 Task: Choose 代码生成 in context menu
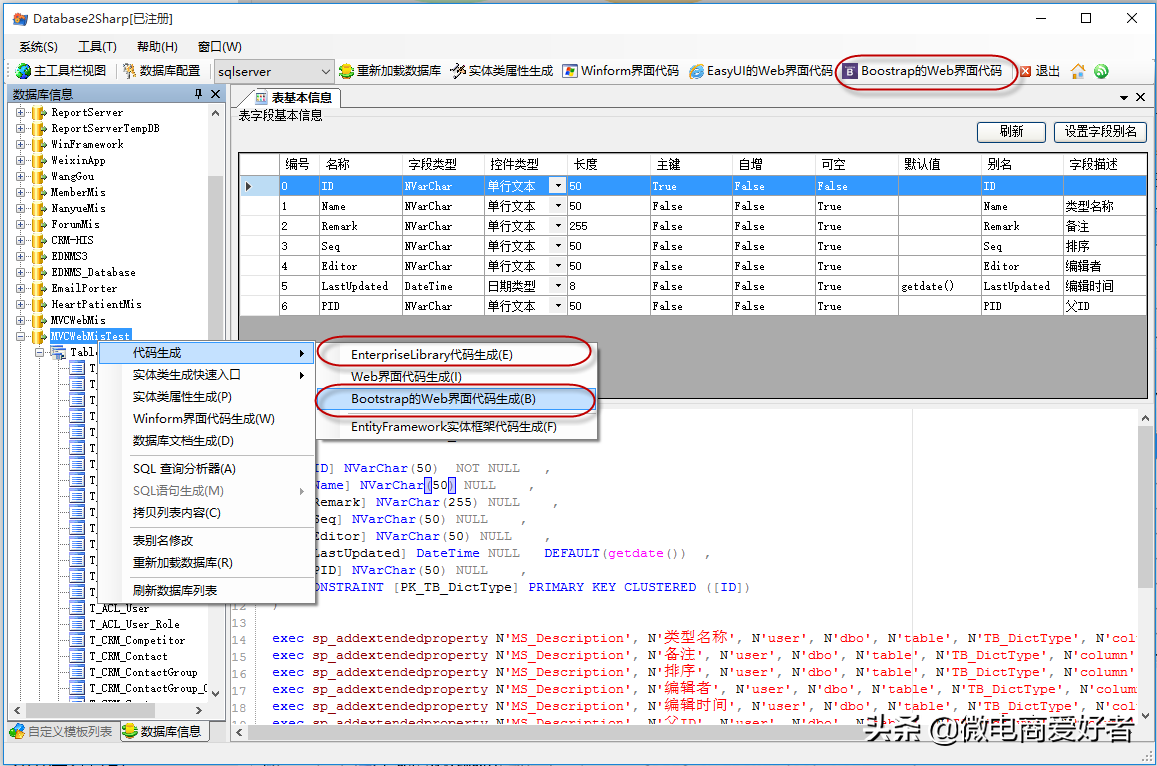pyautogui.click(x=207, y=353)
